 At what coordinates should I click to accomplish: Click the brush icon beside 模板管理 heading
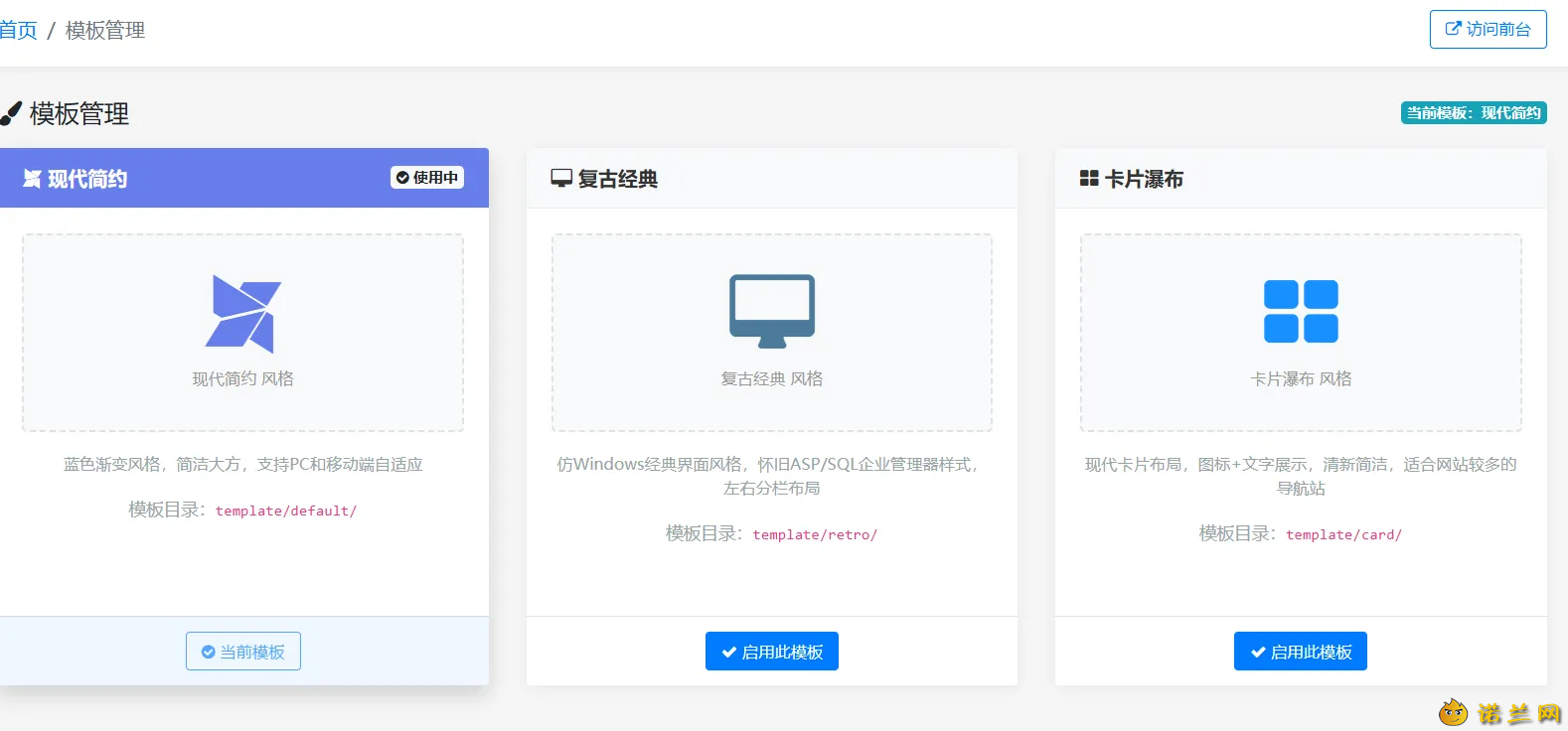[10, 113]
